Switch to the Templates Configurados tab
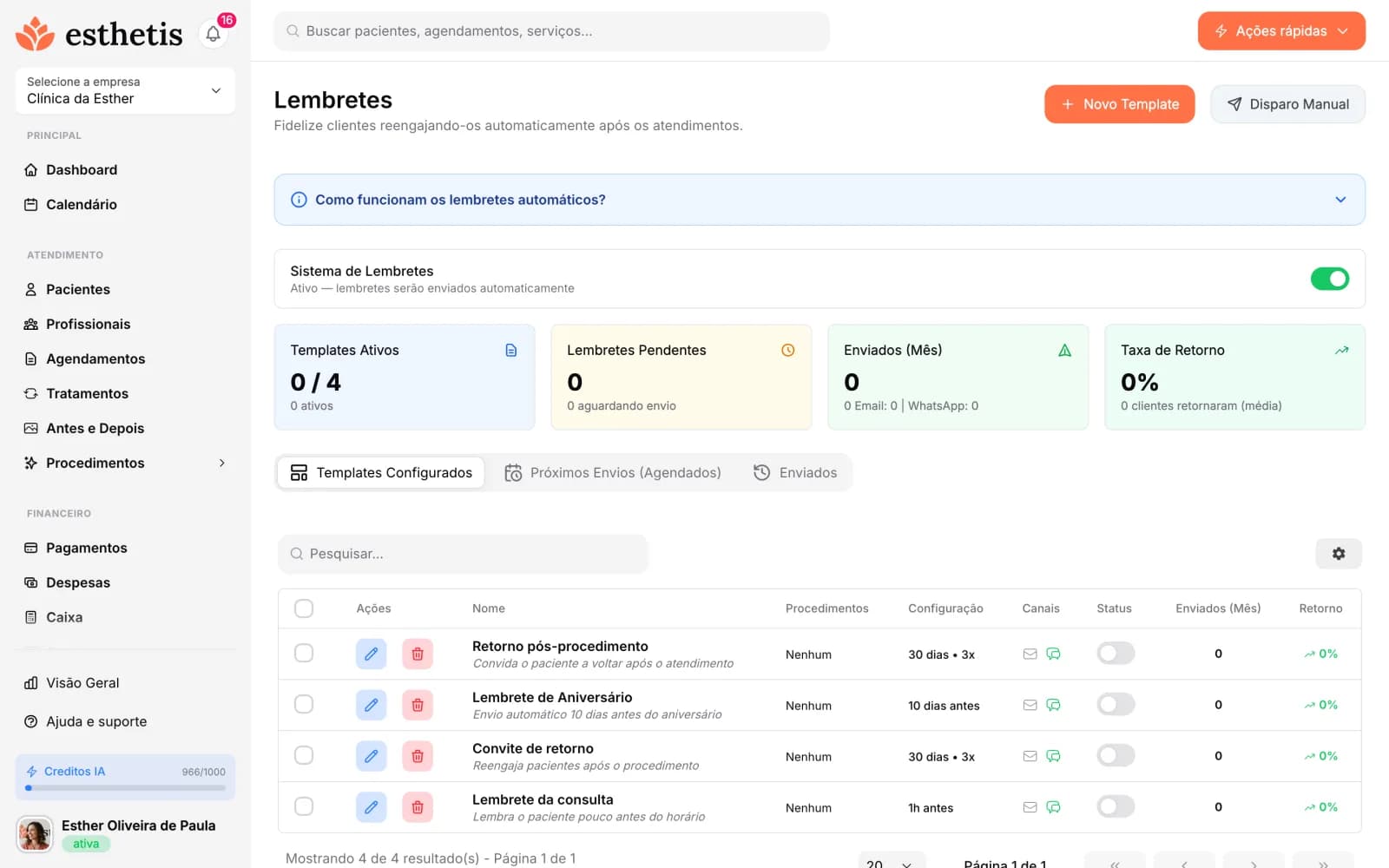Viewport: 1389px width, 868px height. coord(381,473)
